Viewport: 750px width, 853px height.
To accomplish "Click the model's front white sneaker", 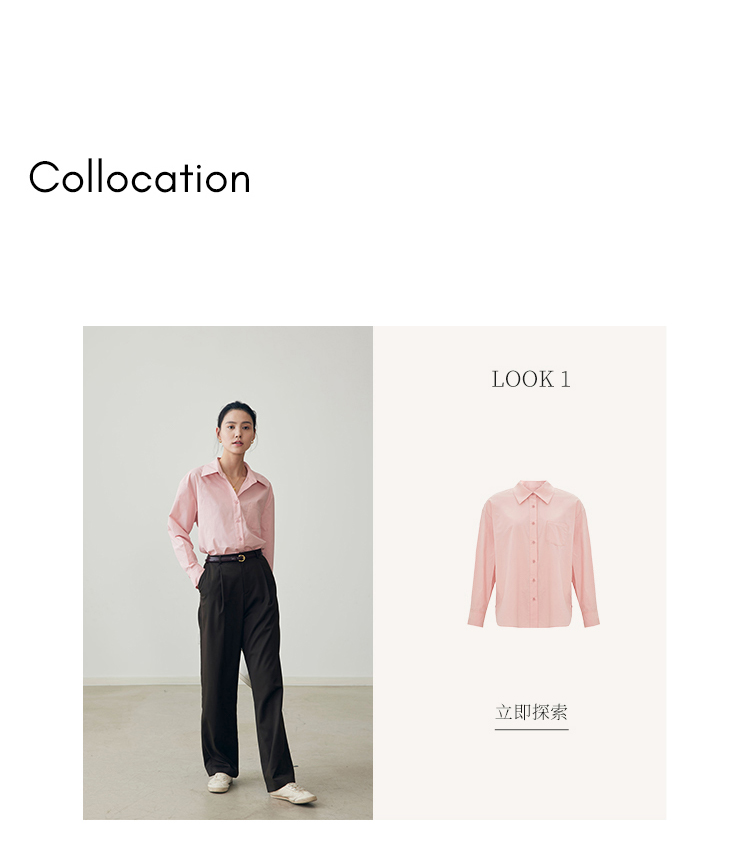I will coord(293,793).
